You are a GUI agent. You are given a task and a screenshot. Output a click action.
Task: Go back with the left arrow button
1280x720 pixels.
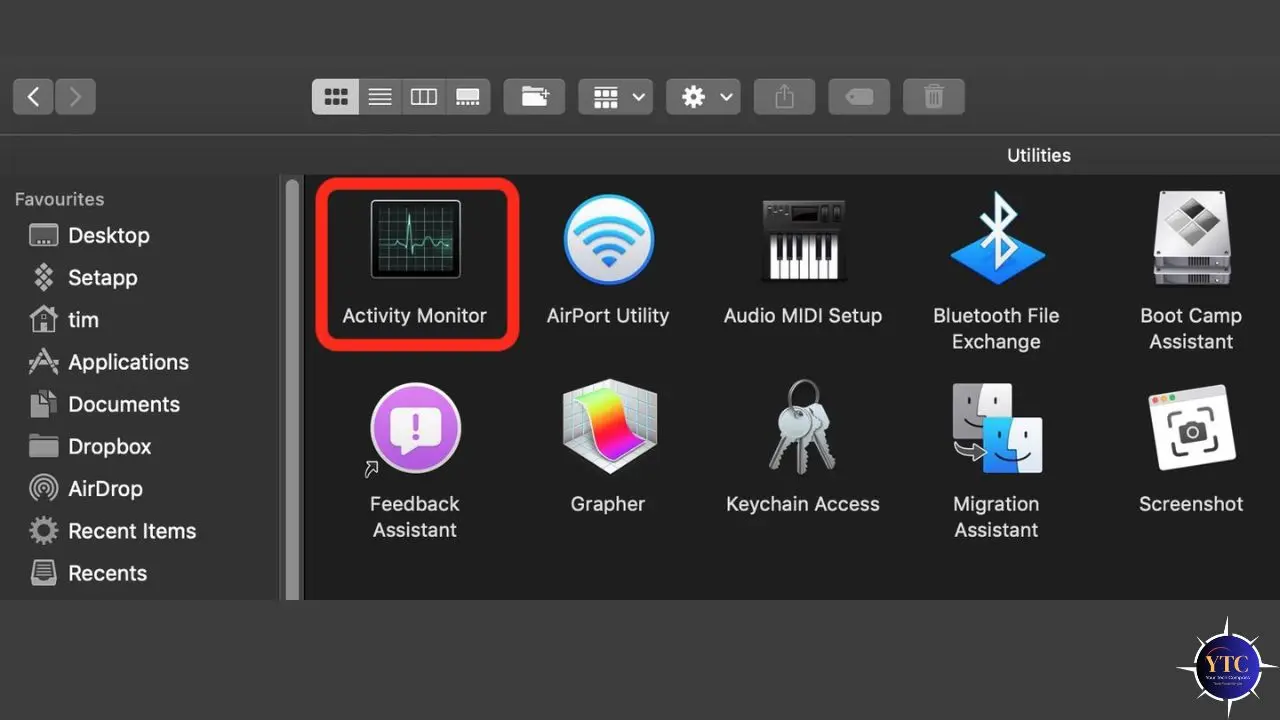(x=33, y=97)
